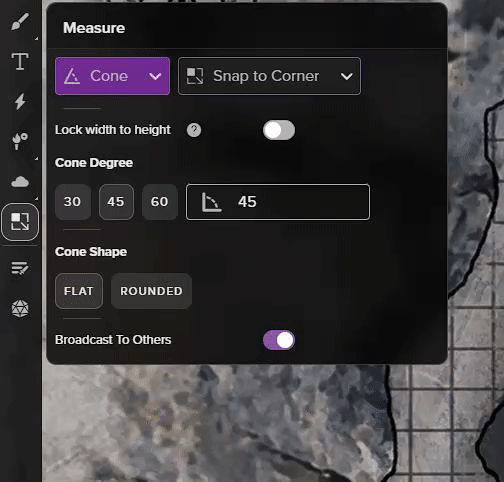
Task: Toggle Lock width to height switch
Action: tap(279, 130)
